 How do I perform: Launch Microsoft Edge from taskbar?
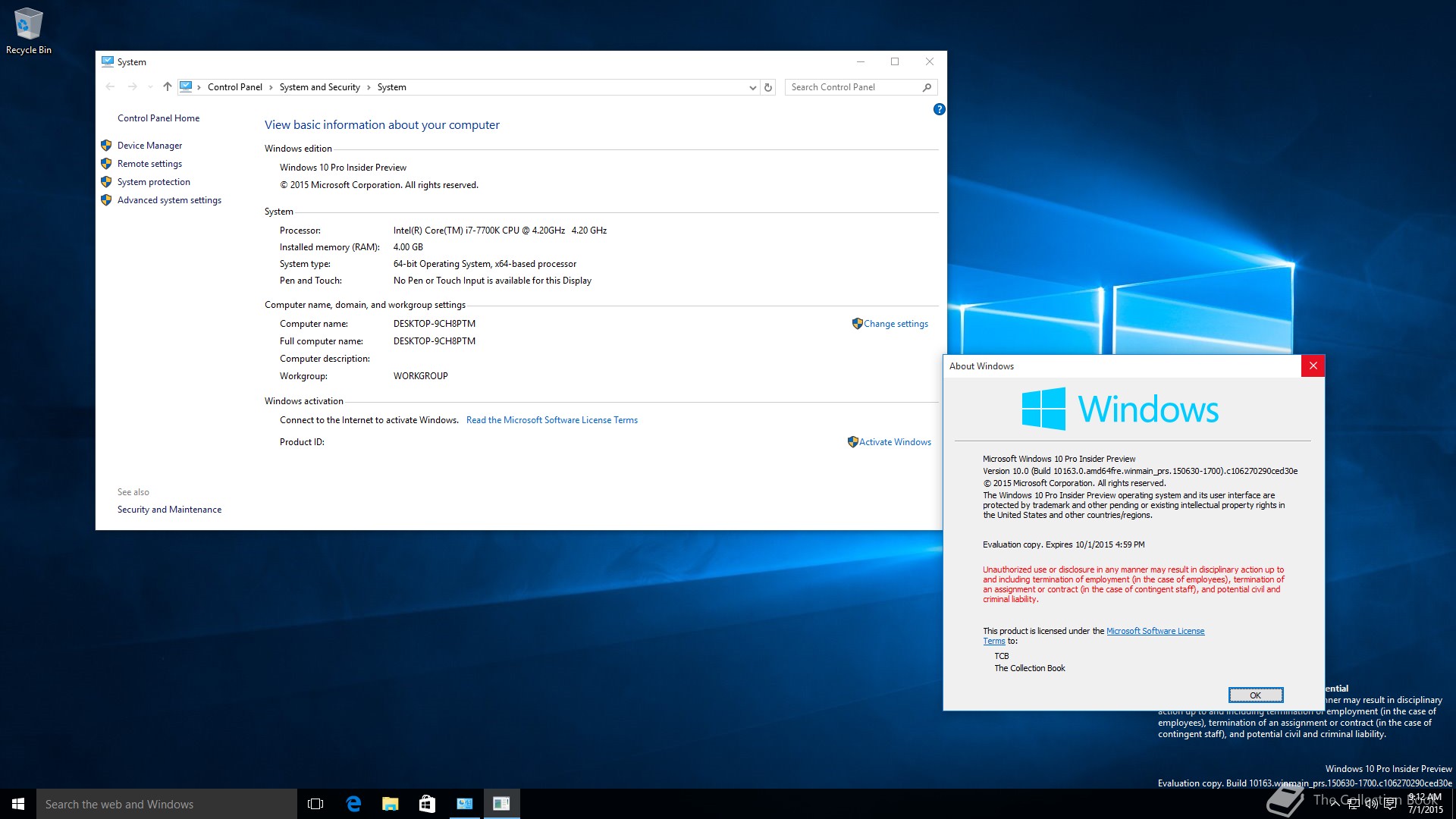353,804
